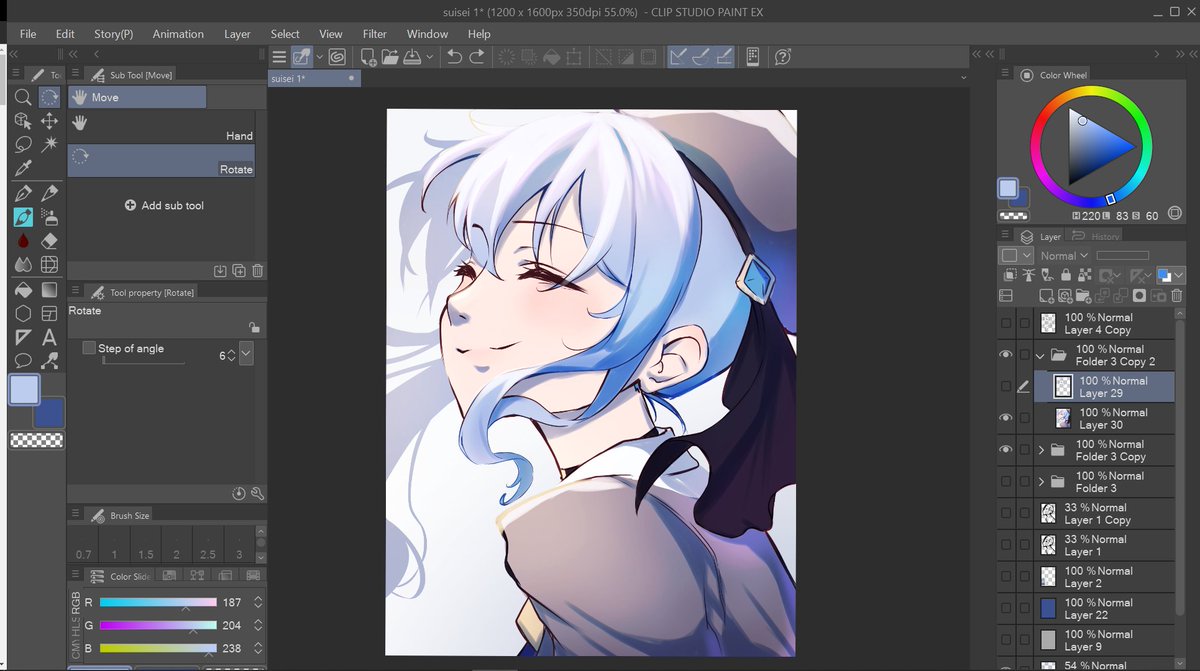Select the suisei 1* canvas tab
The width and height of the screenshot is (1200, 671).
pyautogui.click(x=313, y=78)
